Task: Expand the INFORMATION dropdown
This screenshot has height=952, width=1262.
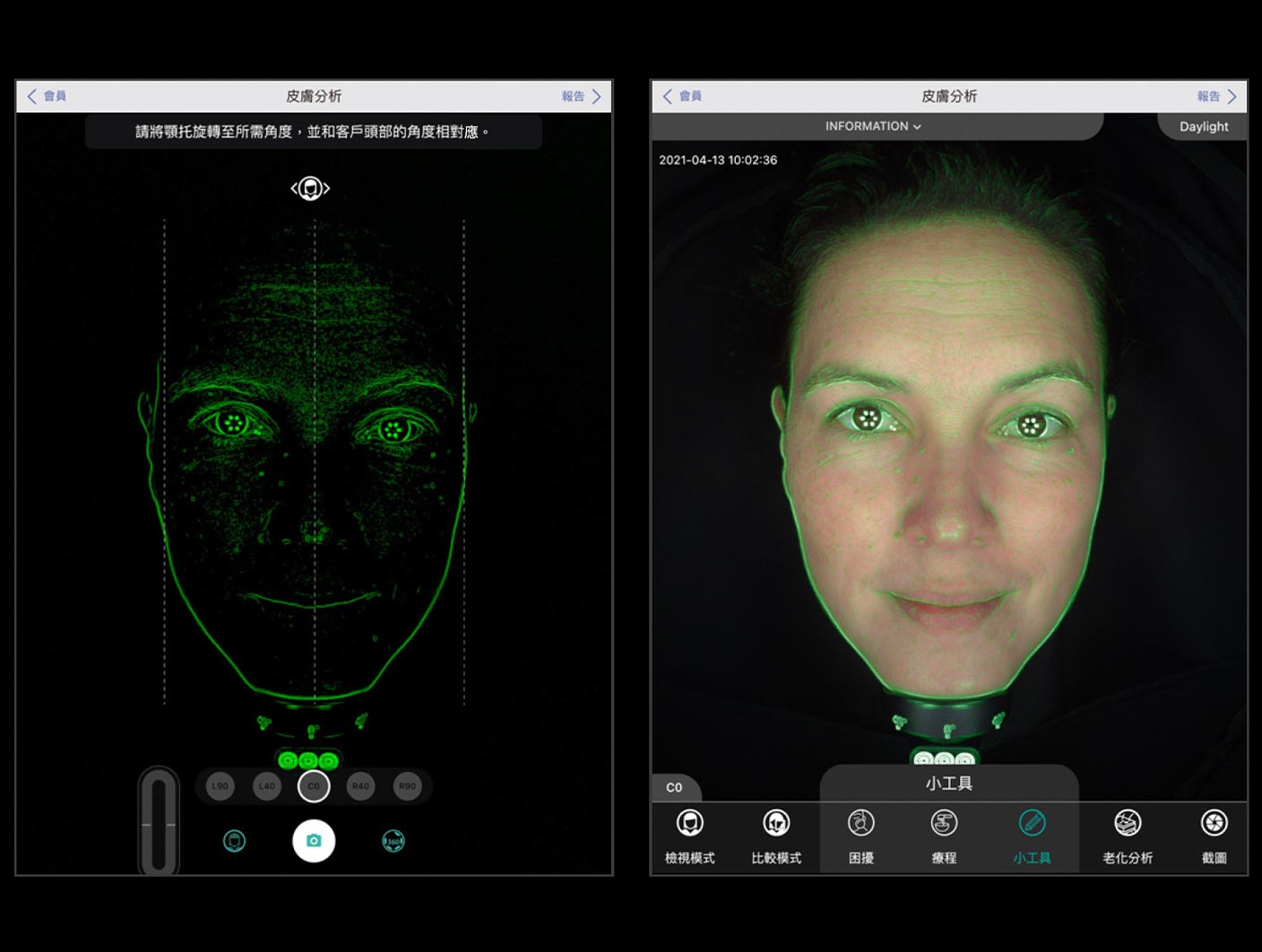Action: point(873,126)
